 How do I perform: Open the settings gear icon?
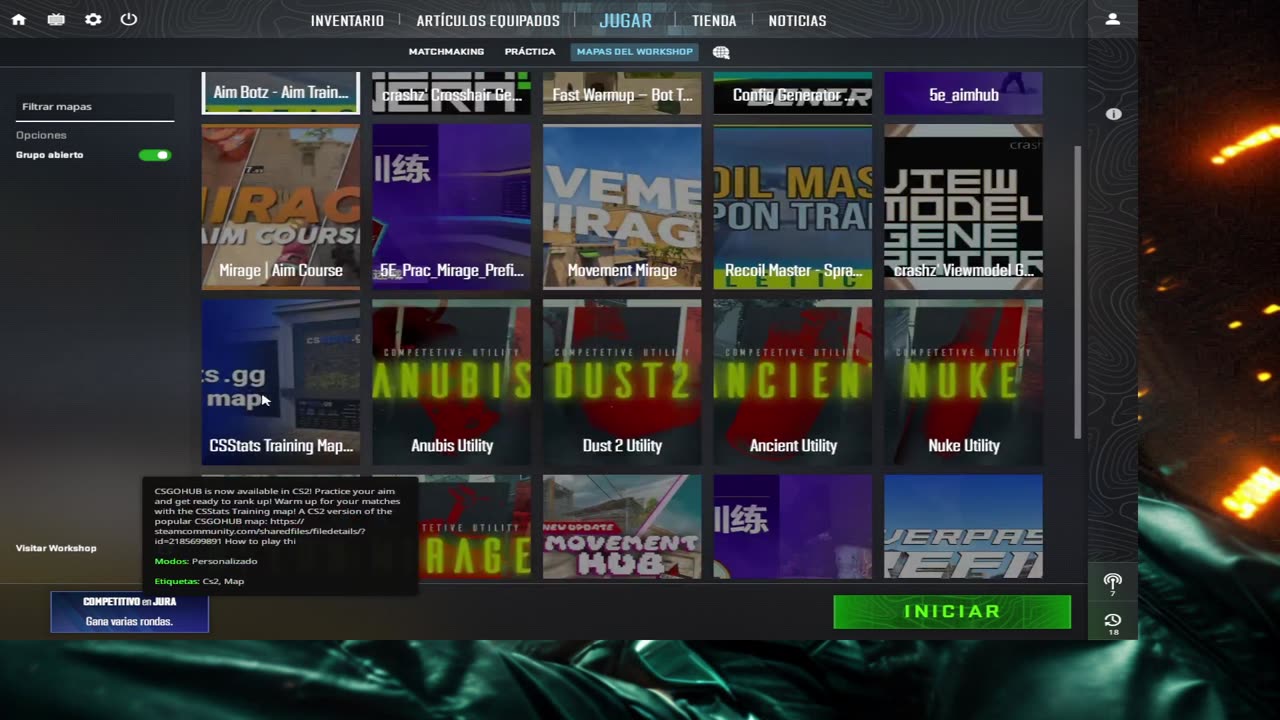tap(93, 19)
